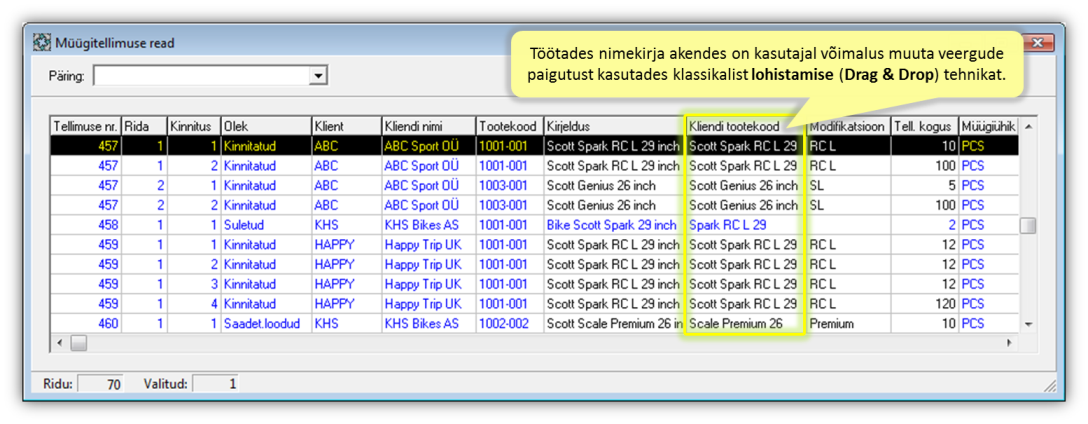Click KHS Bikes AS in order 460 row
This screenshot has width=1088, height=424.
pos(429,323)
